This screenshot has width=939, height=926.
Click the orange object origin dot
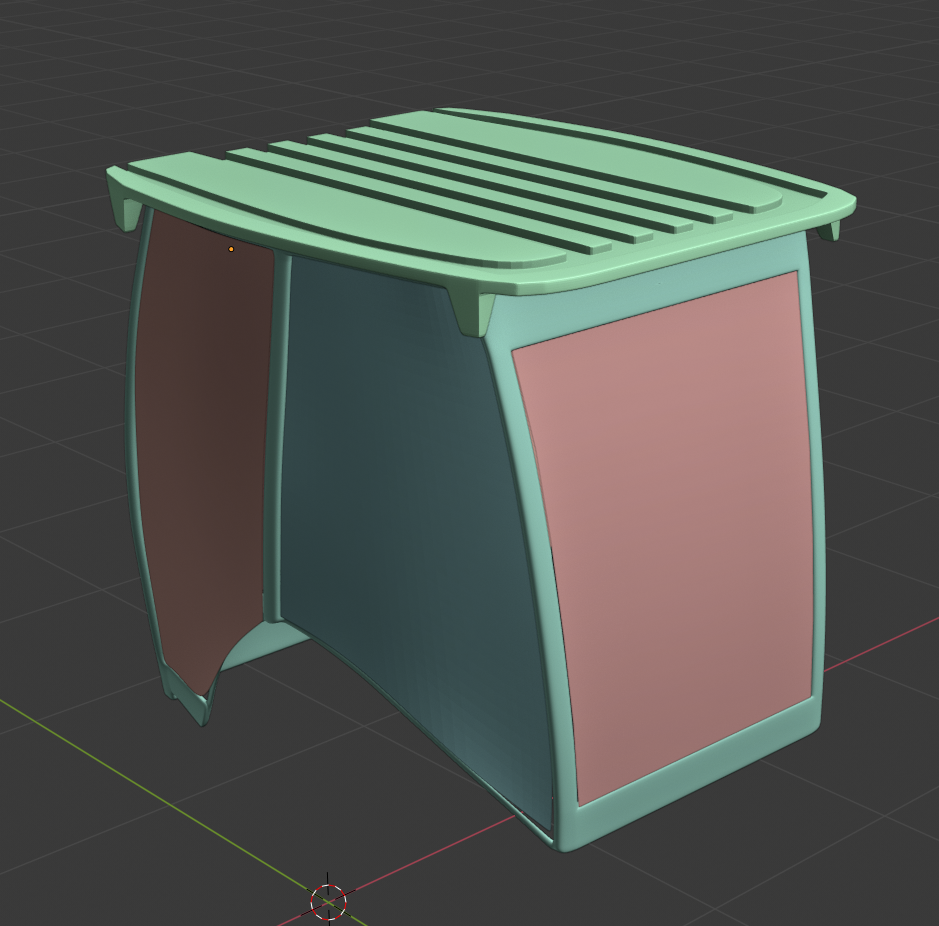coord(231,249)
